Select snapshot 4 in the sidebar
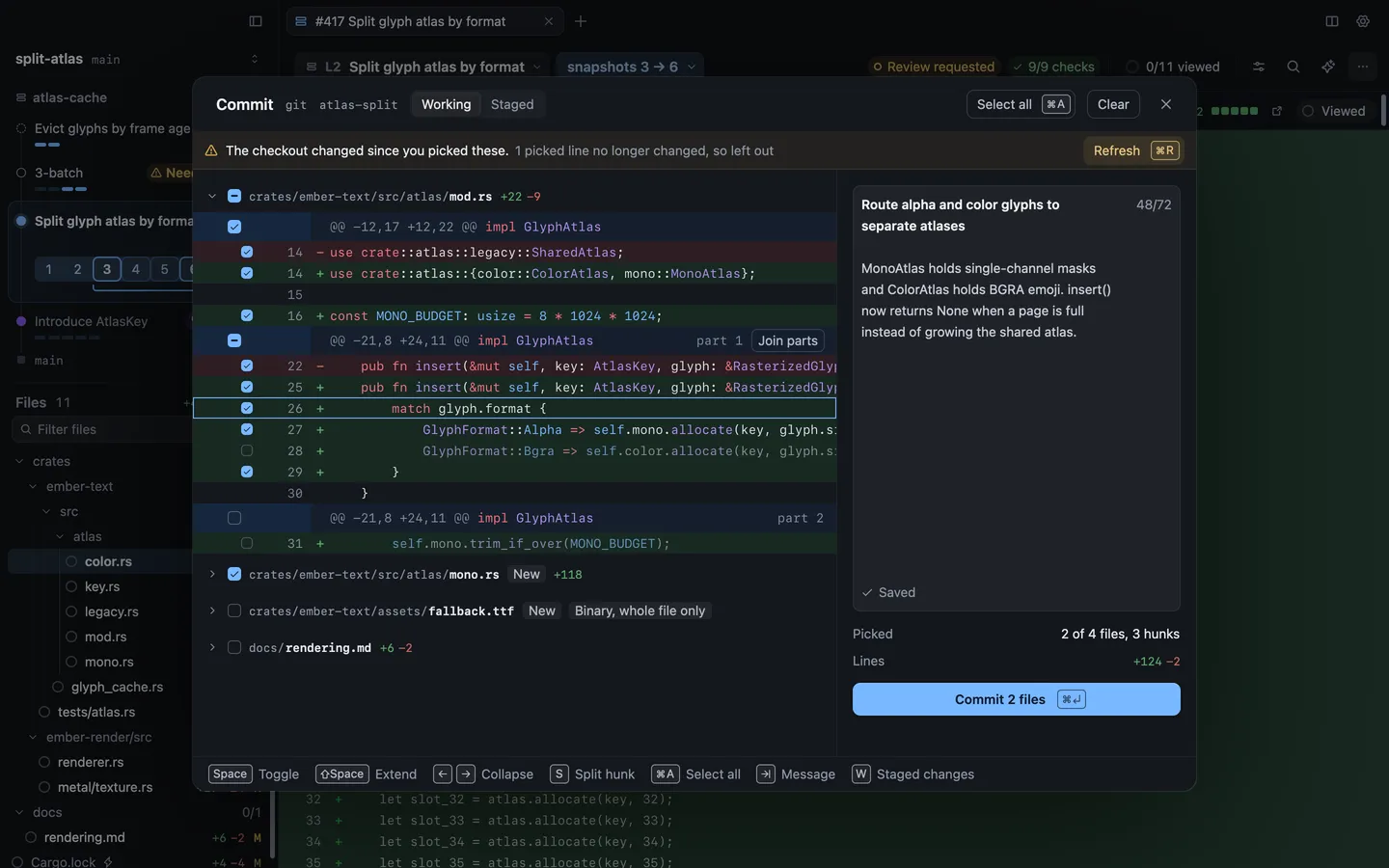This screenshot has height=868, width=1389. [x=136, y=269]
